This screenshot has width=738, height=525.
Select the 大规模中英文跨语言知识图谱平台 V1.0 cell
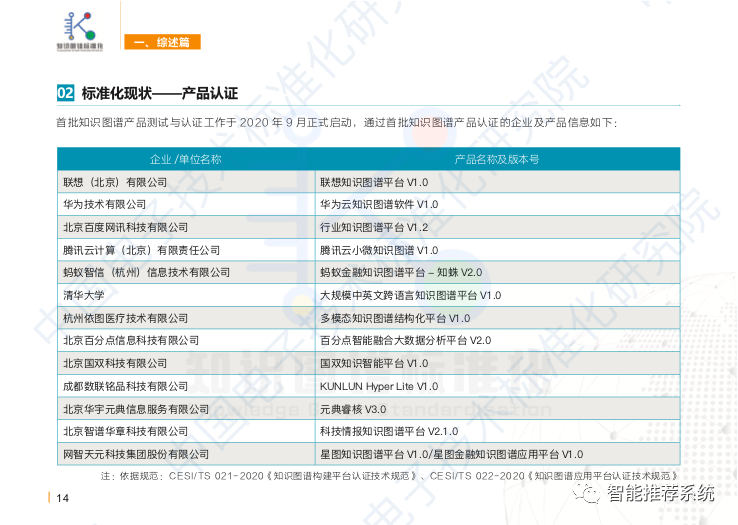point(497,295)
